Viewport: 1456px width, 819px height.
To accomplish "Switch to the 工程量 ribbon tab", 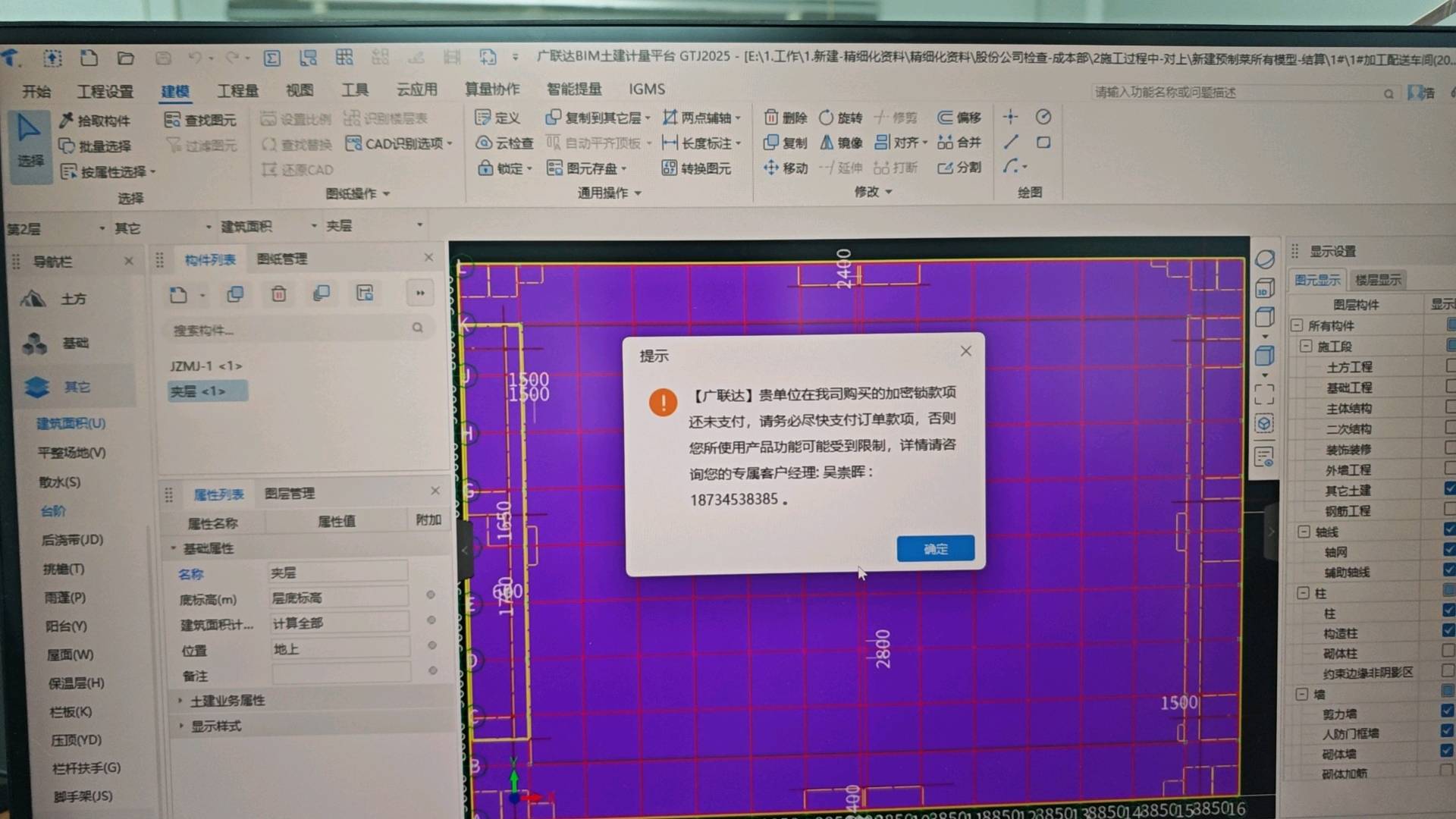I will [238, 90].
